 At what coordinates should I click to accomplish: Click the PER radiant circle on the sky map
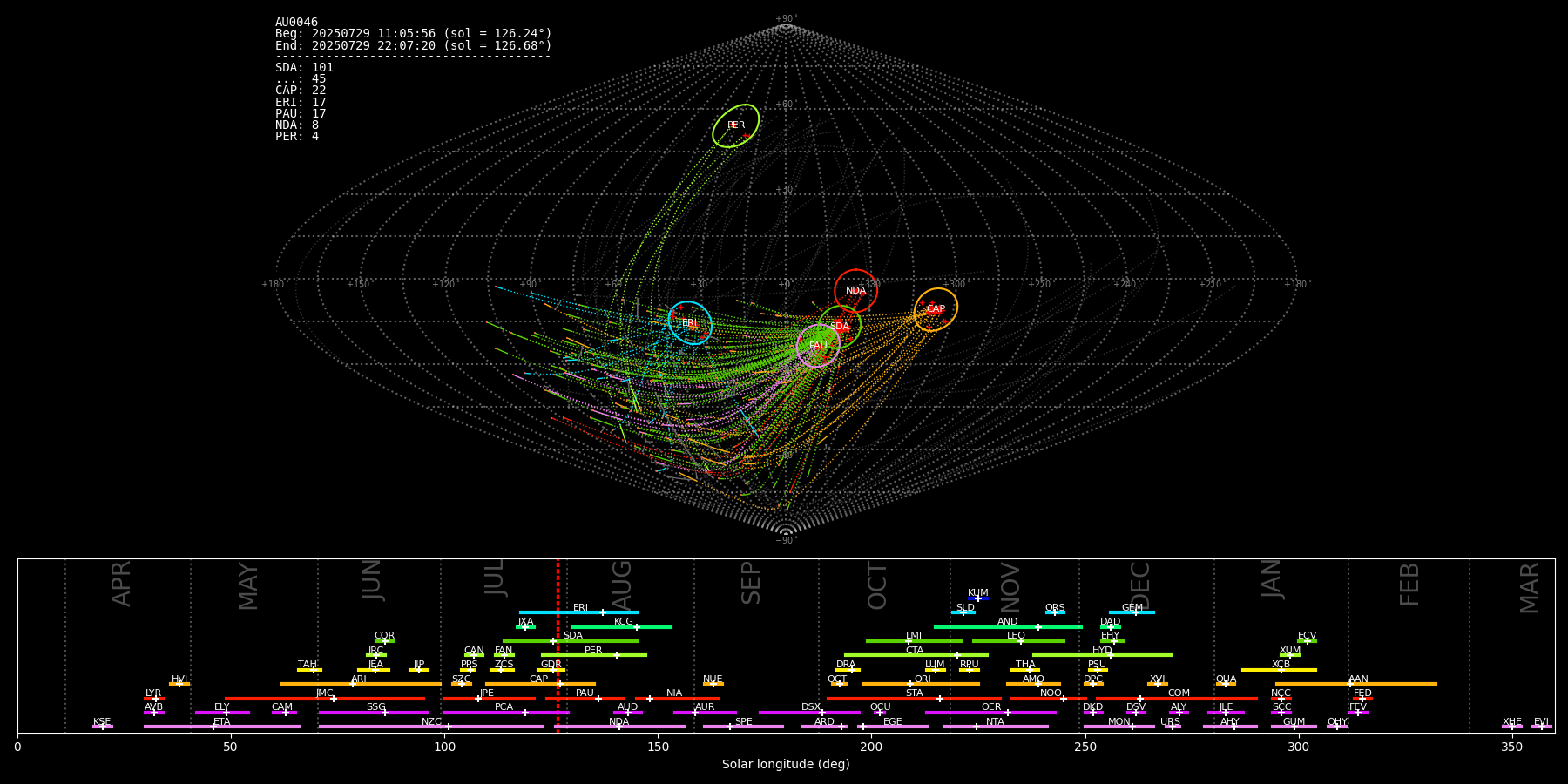(735, 125)
